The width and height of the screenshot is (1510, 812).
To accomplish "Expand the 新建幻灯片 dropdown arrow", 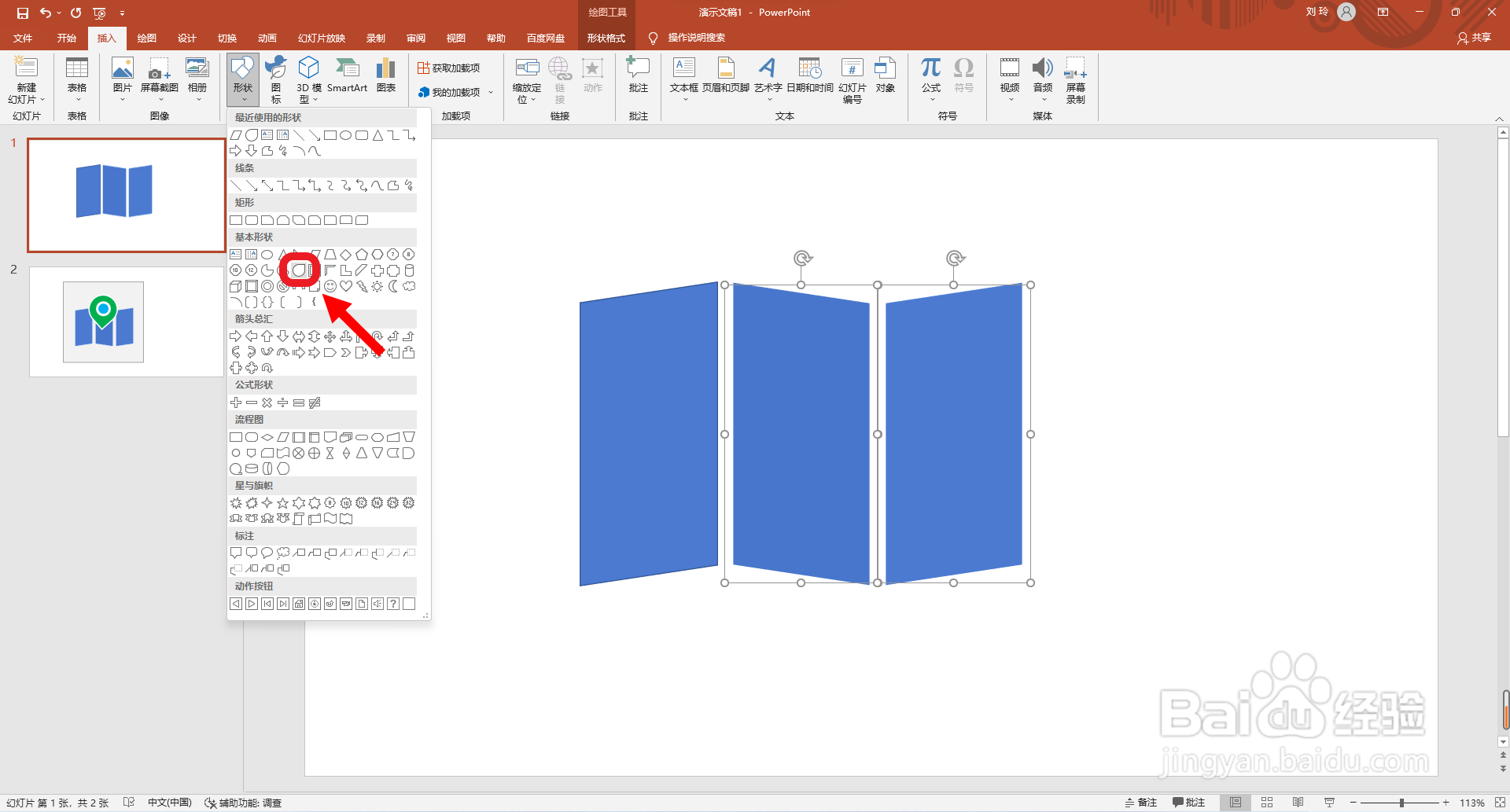I will tap(42, 100).
